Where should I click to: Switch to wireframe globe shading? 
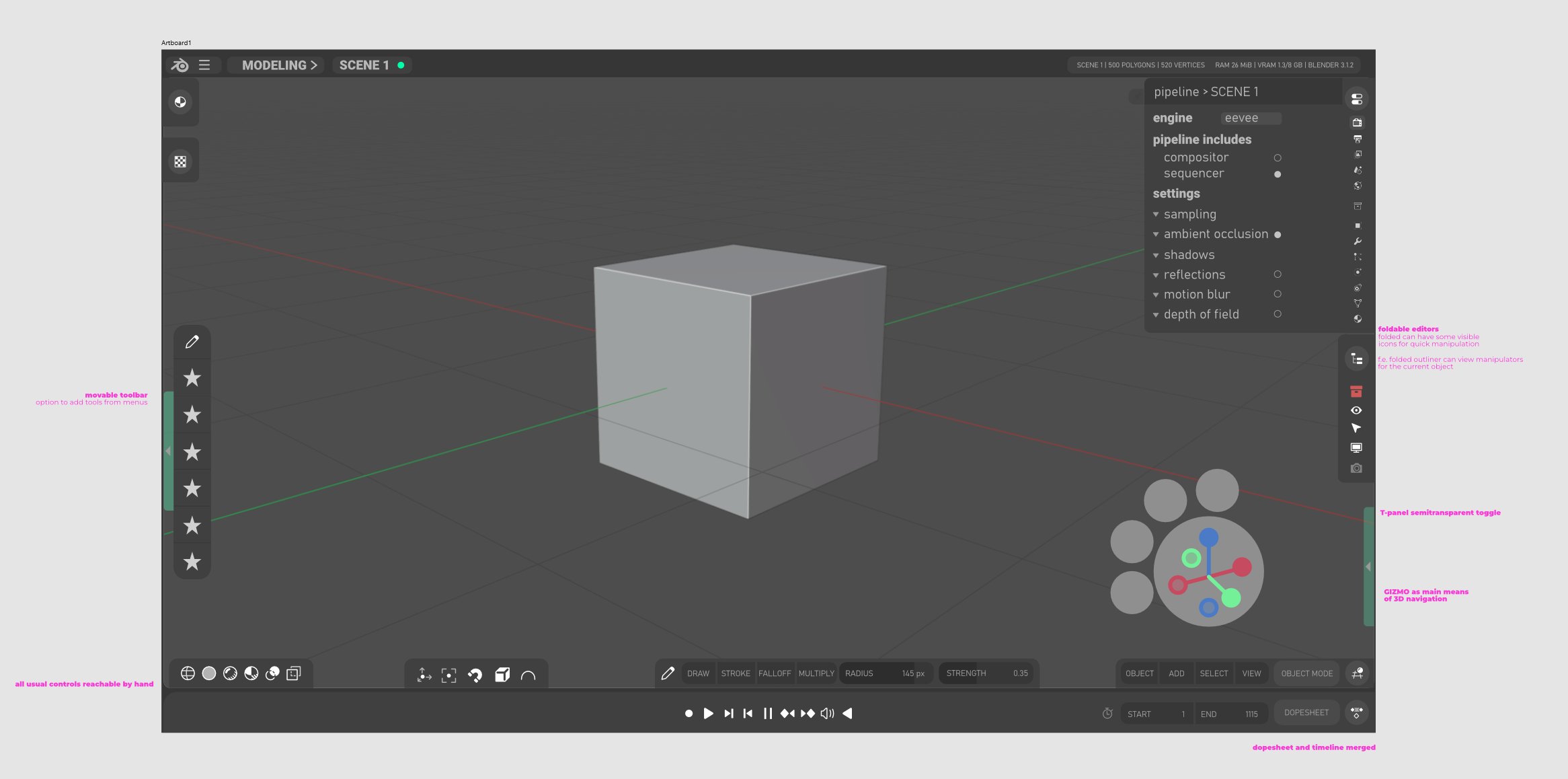[x=188, y=673]
